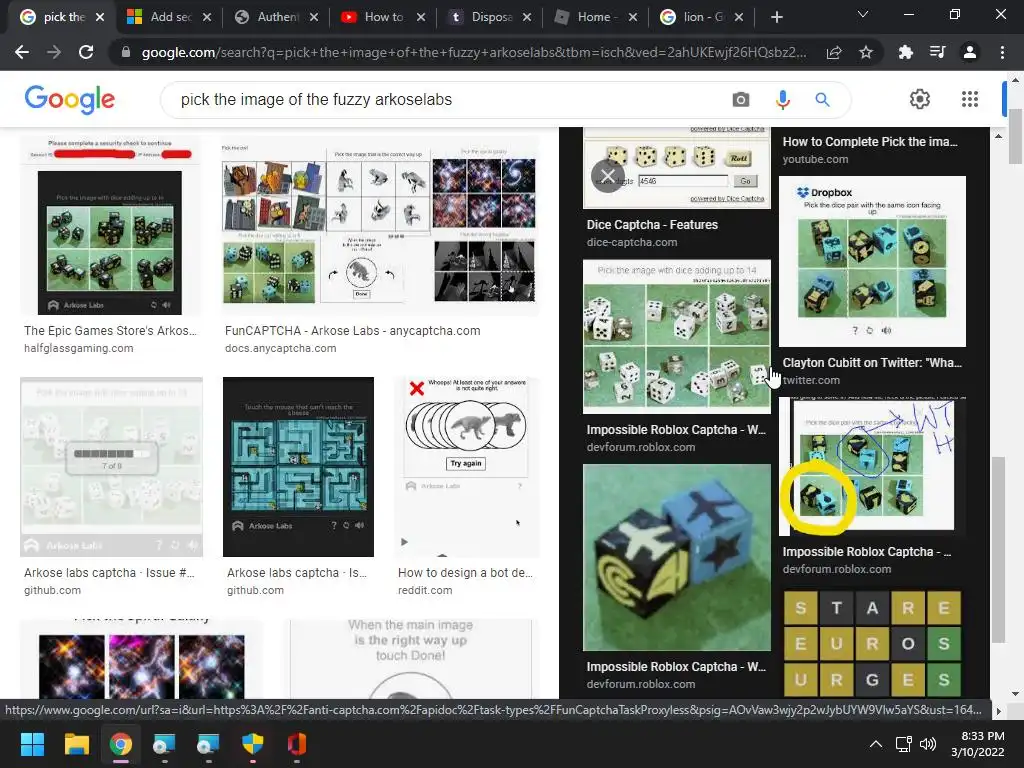The height and width of the screenshot is (768, 1024).
Task: Close the lion Google tab
Action: click(x=739, y=18)
